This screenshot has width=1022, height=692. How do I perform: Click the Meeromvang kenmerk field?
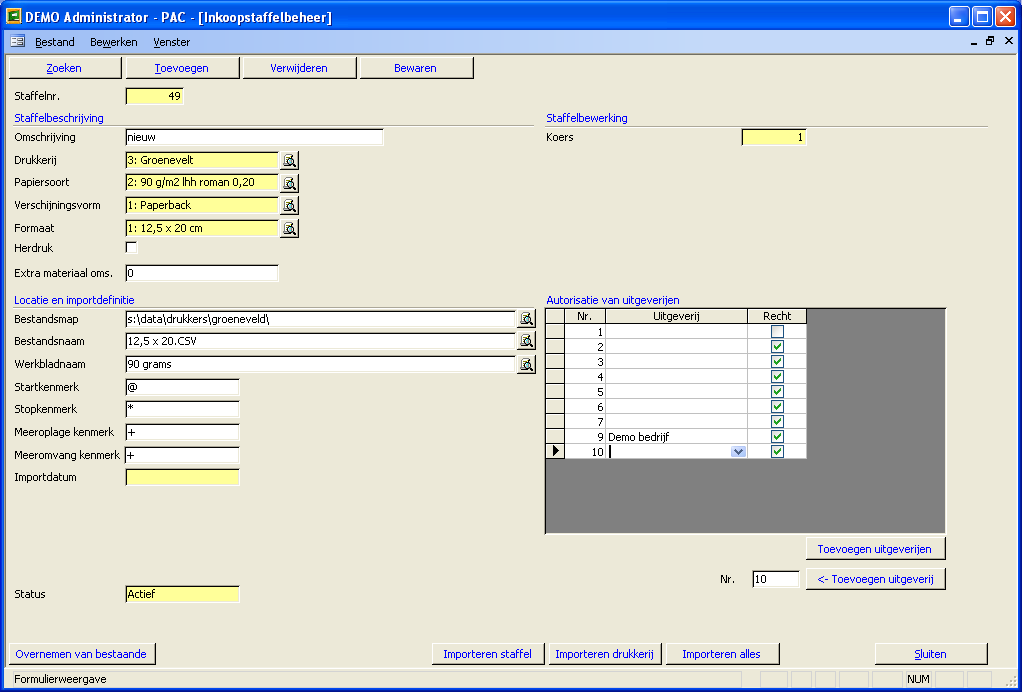pyautogui.click(x=182, y=455)
